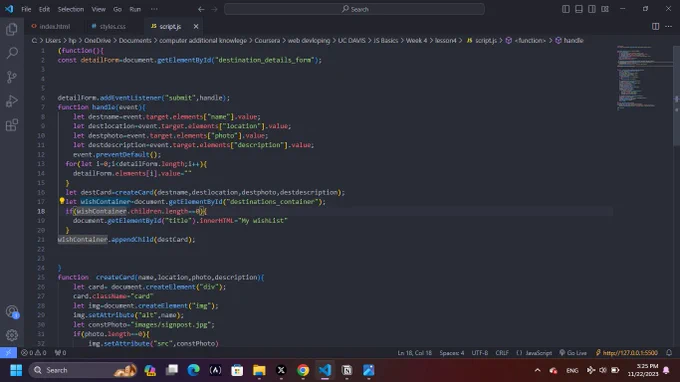Change CRLF end of line sequence
Screen dimensions: 680x382
[502, 353]
